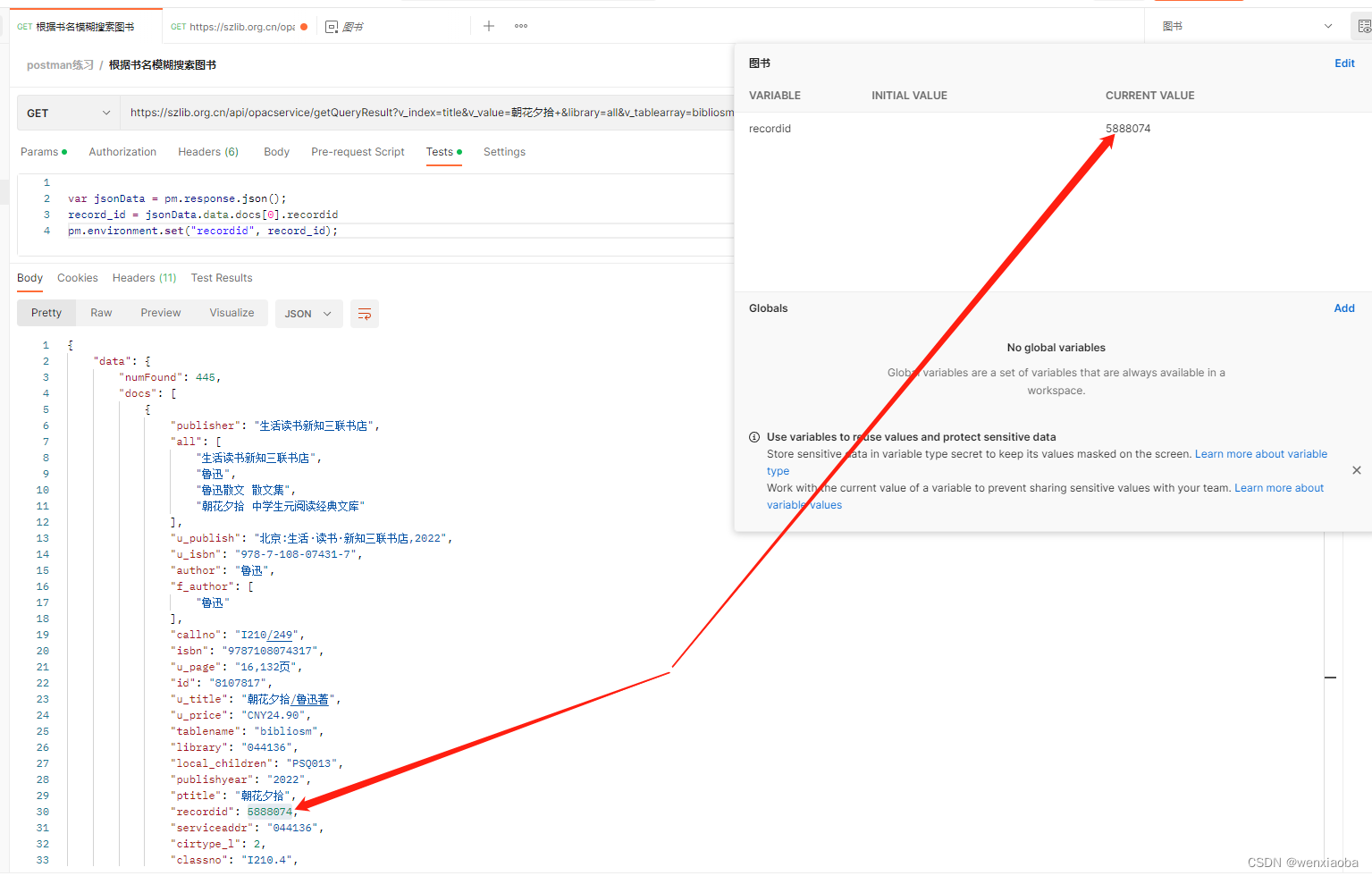Open the request Settings tab
Screen dimensions: 1372x876
pyautogui.click(x=504, y=152)
